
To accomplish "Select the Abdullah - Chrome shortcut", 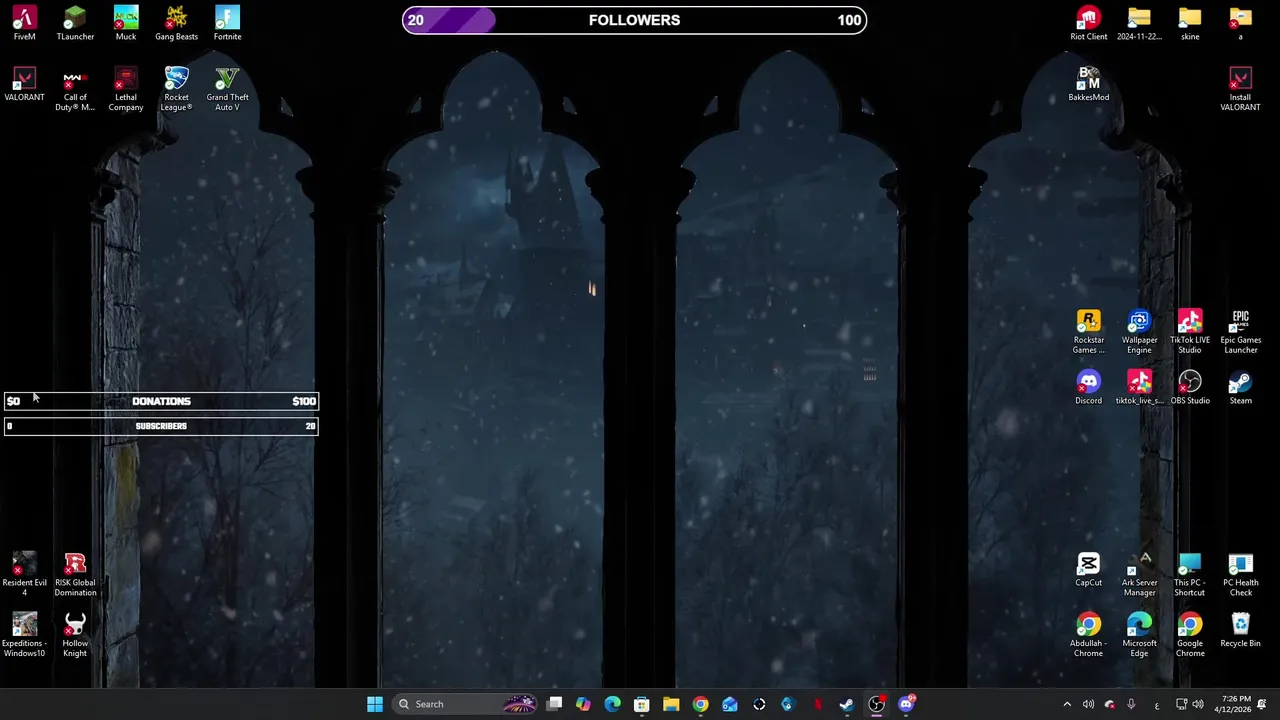I will 1088,636.
